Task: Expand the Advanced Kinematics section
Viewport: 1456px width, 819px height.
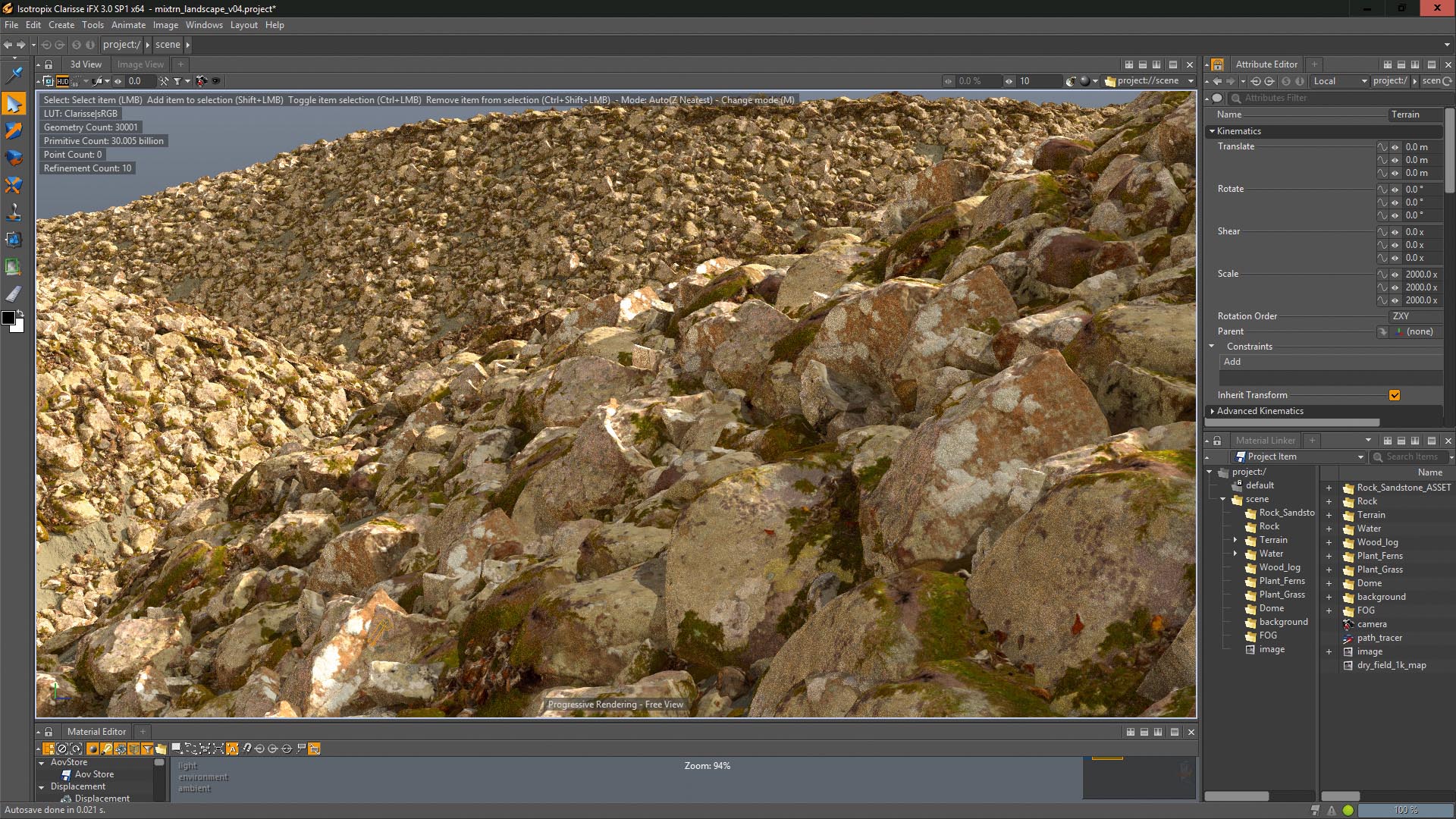Action: click(x=1212, y=411)
